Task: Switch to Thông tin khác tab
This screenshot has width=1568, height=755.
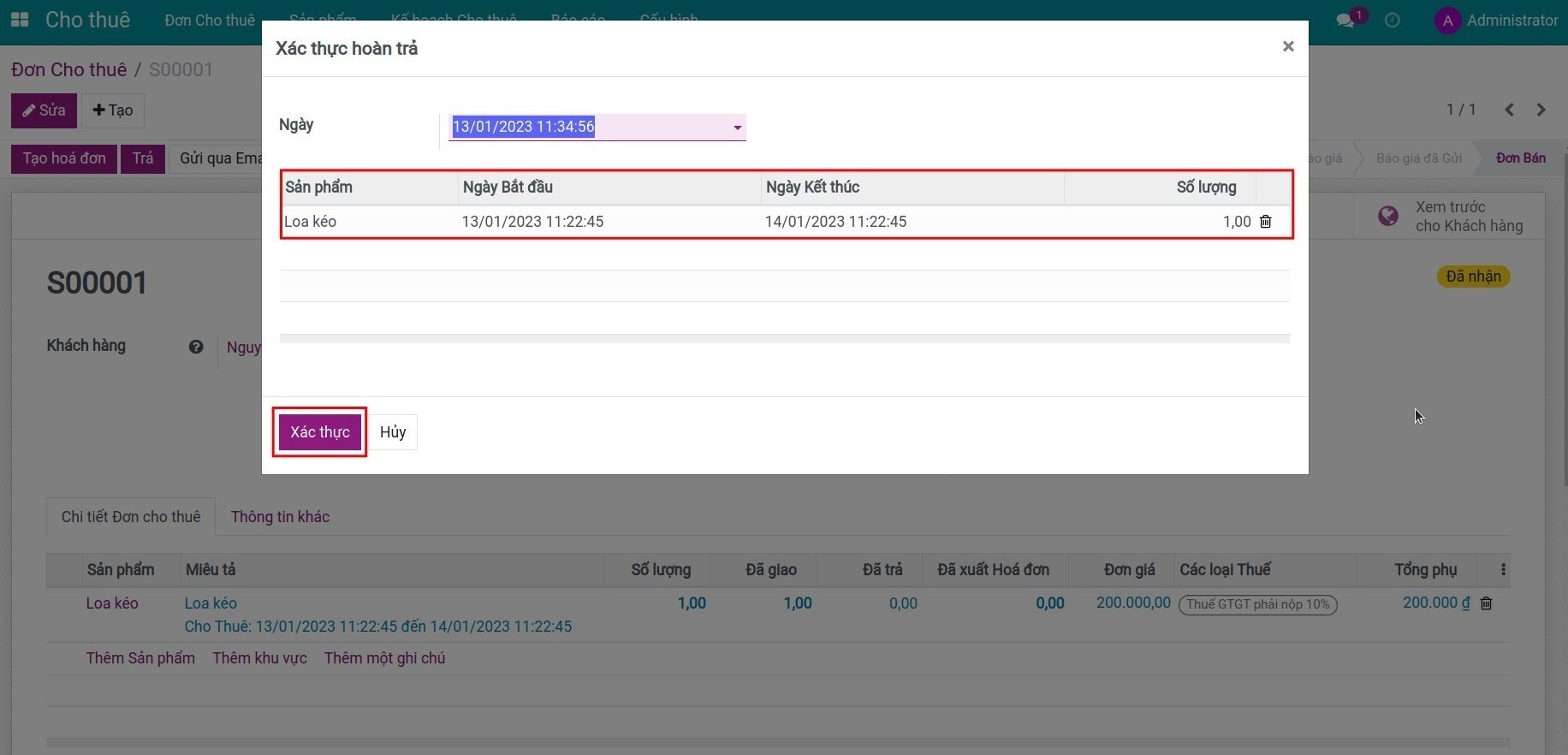Action: [x=280, y=517]
